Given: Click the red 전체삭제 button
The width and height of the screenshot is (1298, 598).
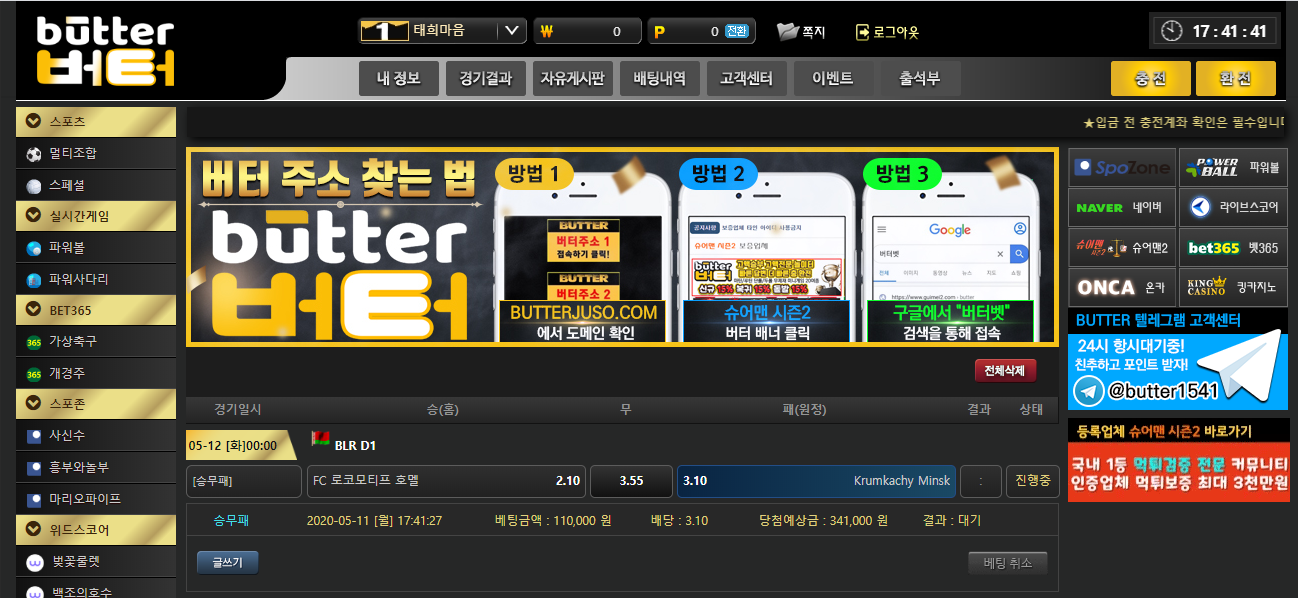Looking at the screenshot, I should coord(1005,370).
